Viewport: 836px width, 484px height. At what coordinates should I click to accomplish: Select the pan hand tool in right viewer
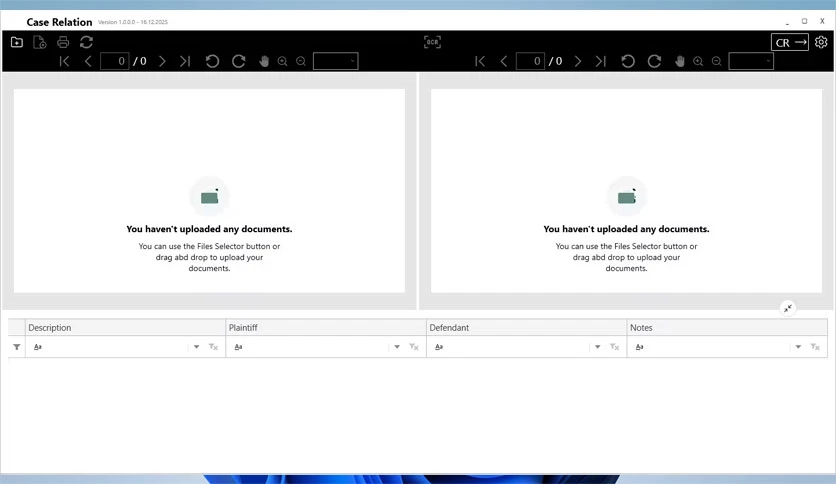pos(679,61)
